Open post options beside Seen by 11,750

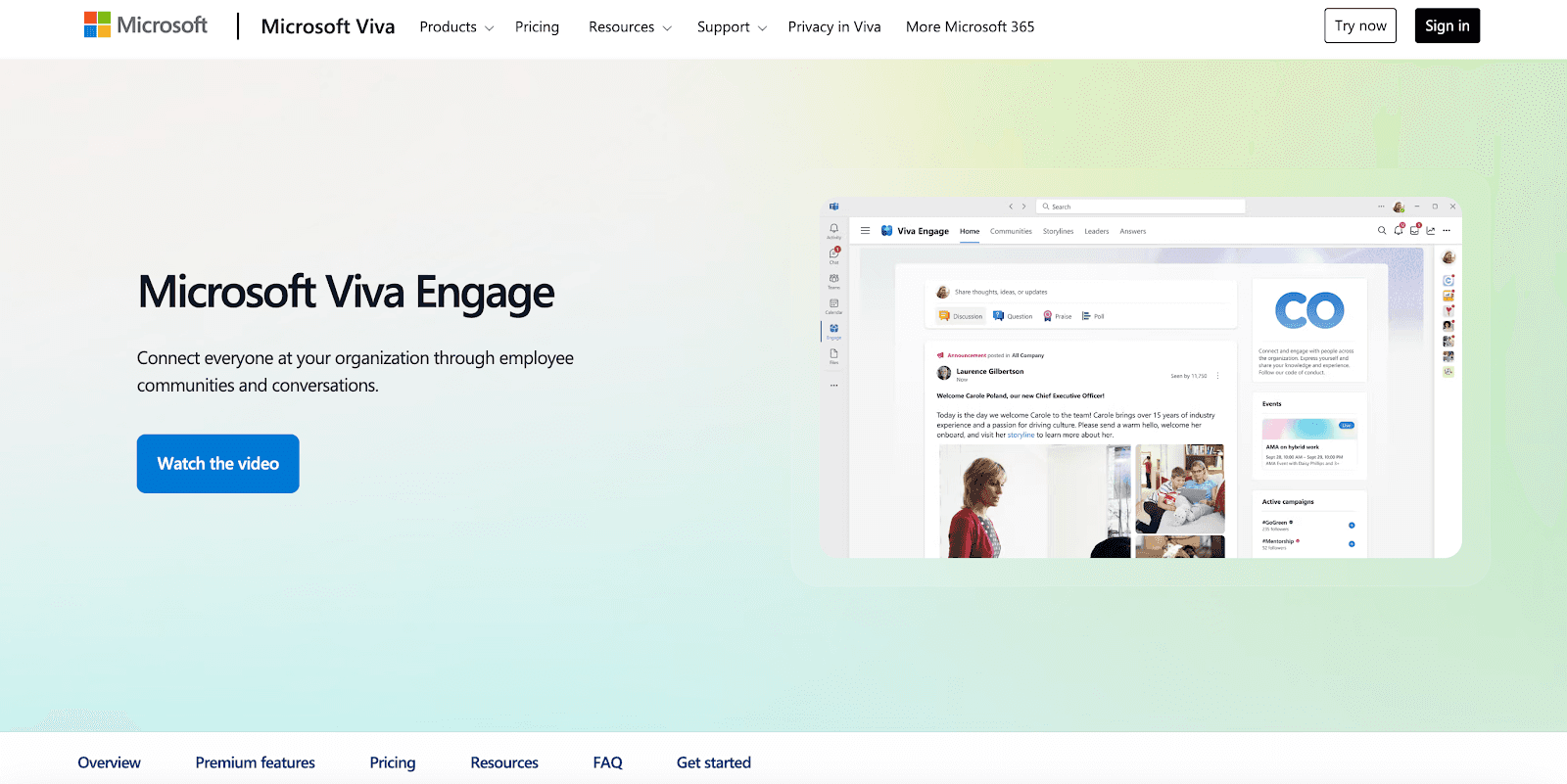point(1218,376)
